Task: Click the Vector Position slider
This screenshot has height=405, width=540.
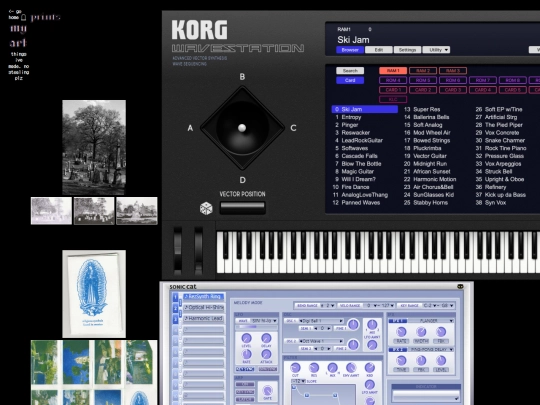Action: coord(242,208)
